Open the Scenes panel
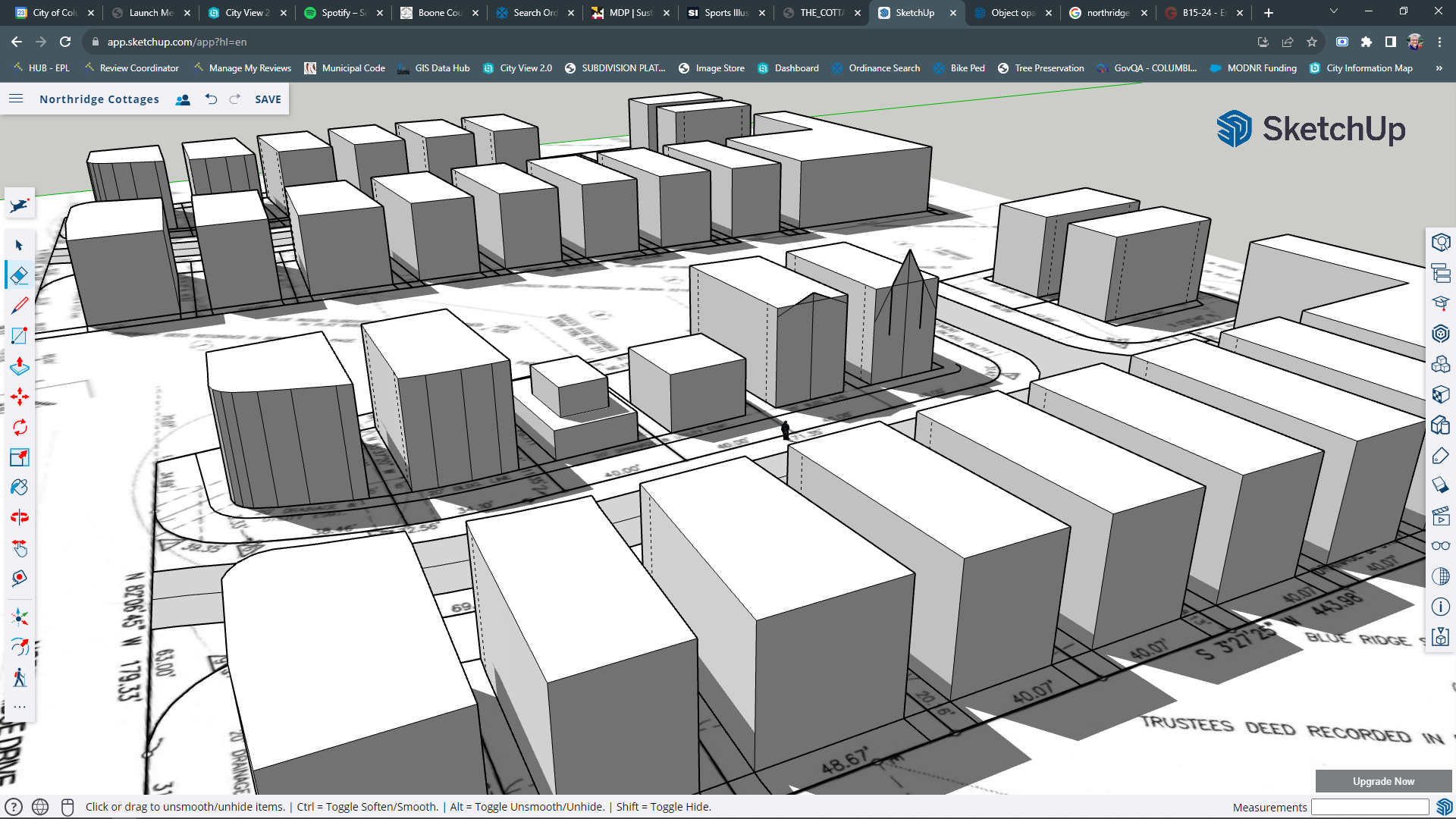This screenshot has width=1456, height=819. (x=1440, y=516)
